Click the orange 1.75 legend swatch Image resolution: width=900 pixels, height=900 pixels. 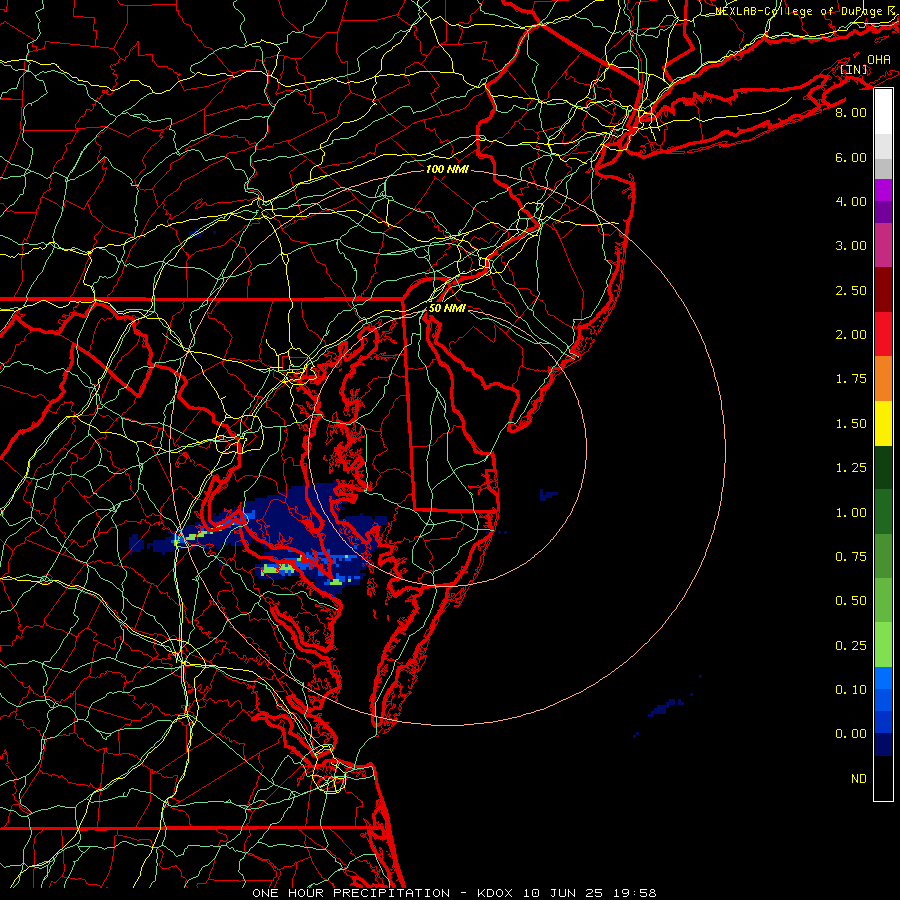883,378
